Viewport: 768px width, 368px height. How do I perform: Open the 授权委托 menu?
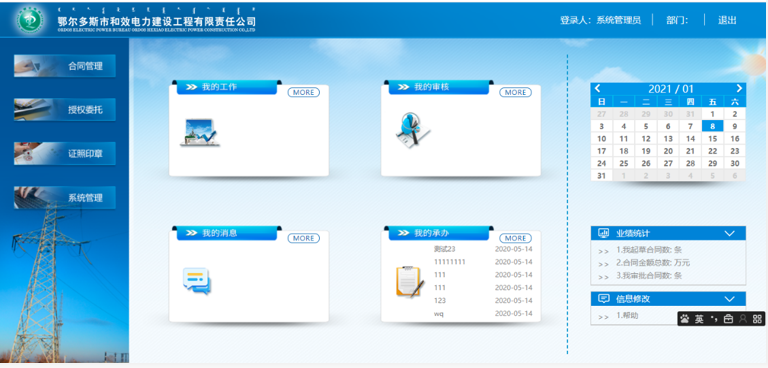pyautogui.click(x=65, y=110)
